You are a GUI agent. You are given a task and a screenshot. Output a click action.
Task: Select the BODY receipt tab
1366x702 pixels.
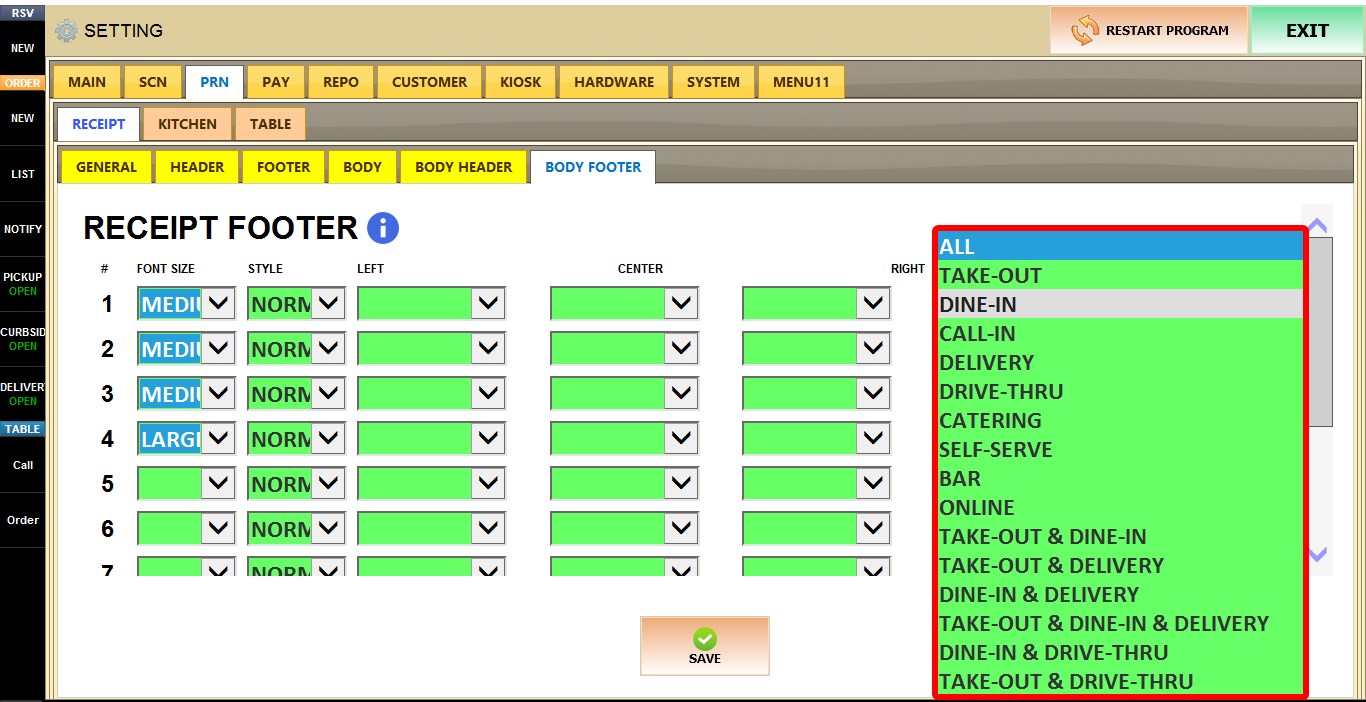pos(362,167)
